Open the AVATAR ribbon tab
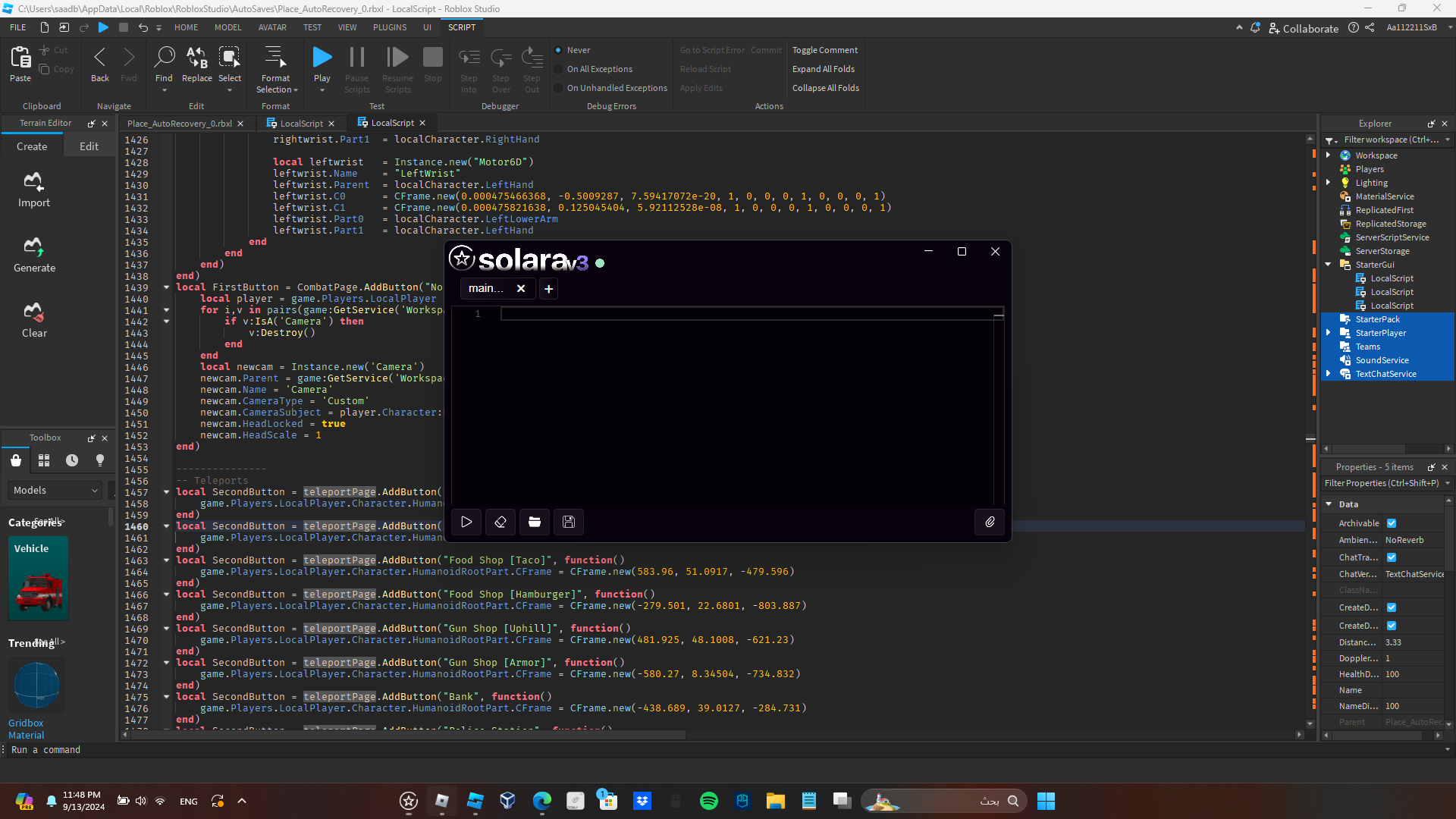1456x819 pixels. [272, 27]
